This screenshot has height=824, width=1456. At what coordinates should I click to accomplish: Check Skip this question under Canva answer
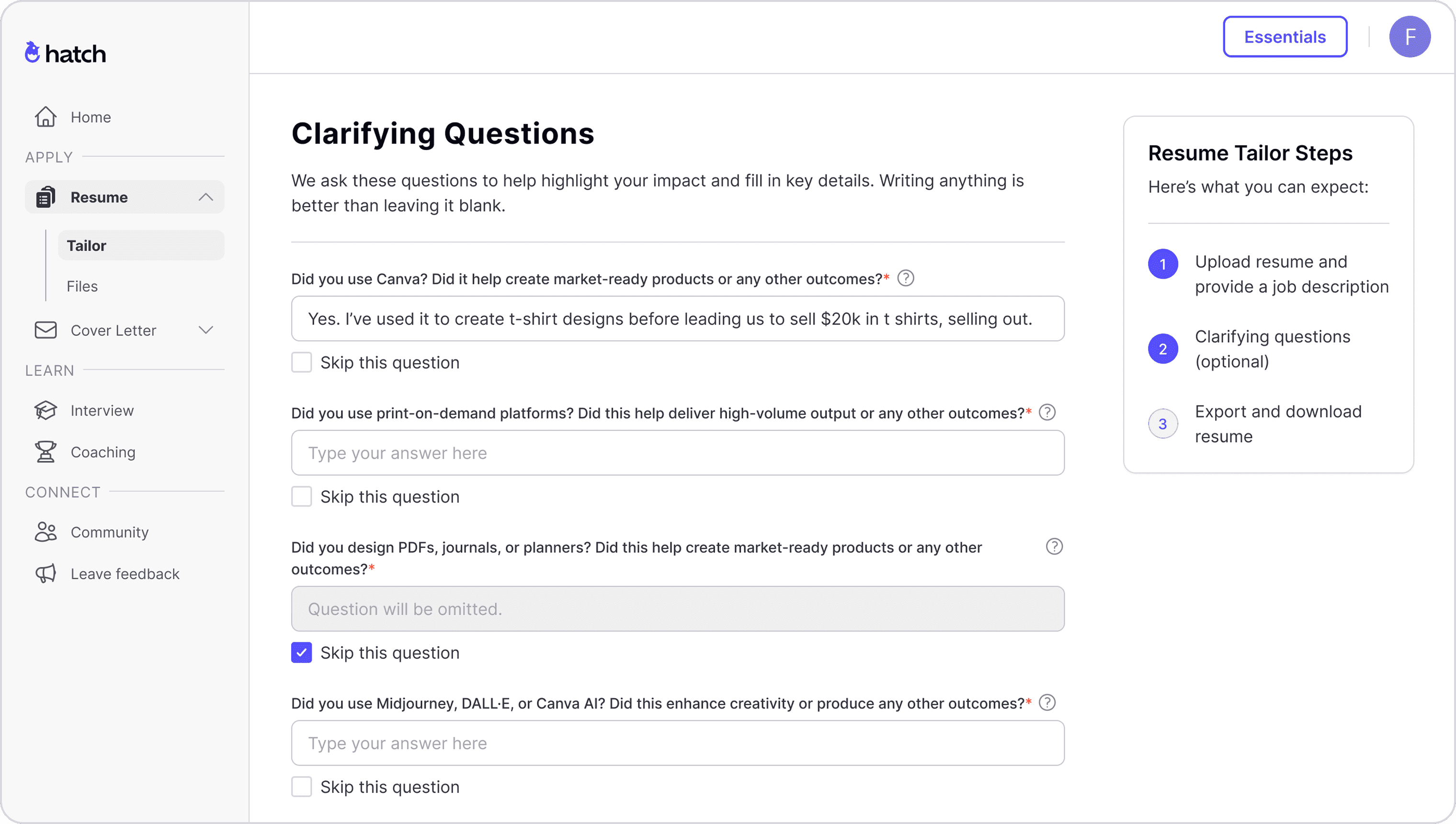click(x=301, y=363)
